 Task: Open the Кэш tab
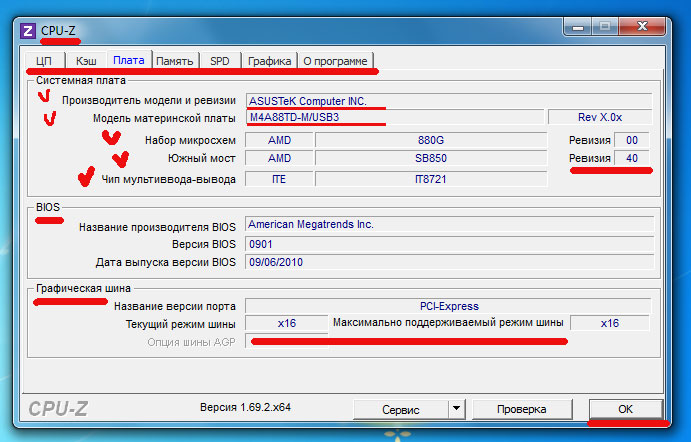tap(86, 61)
